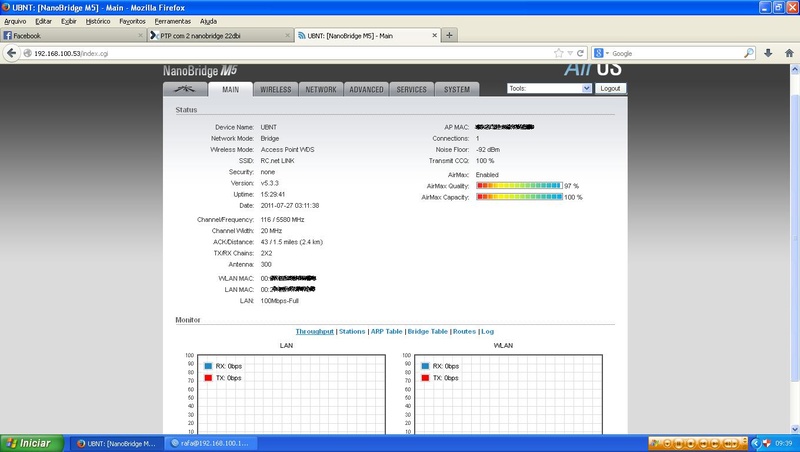The height and width of the screenshot is (452, 800).
Task: Open the NETWORK tab
Action: click(321, 89)
